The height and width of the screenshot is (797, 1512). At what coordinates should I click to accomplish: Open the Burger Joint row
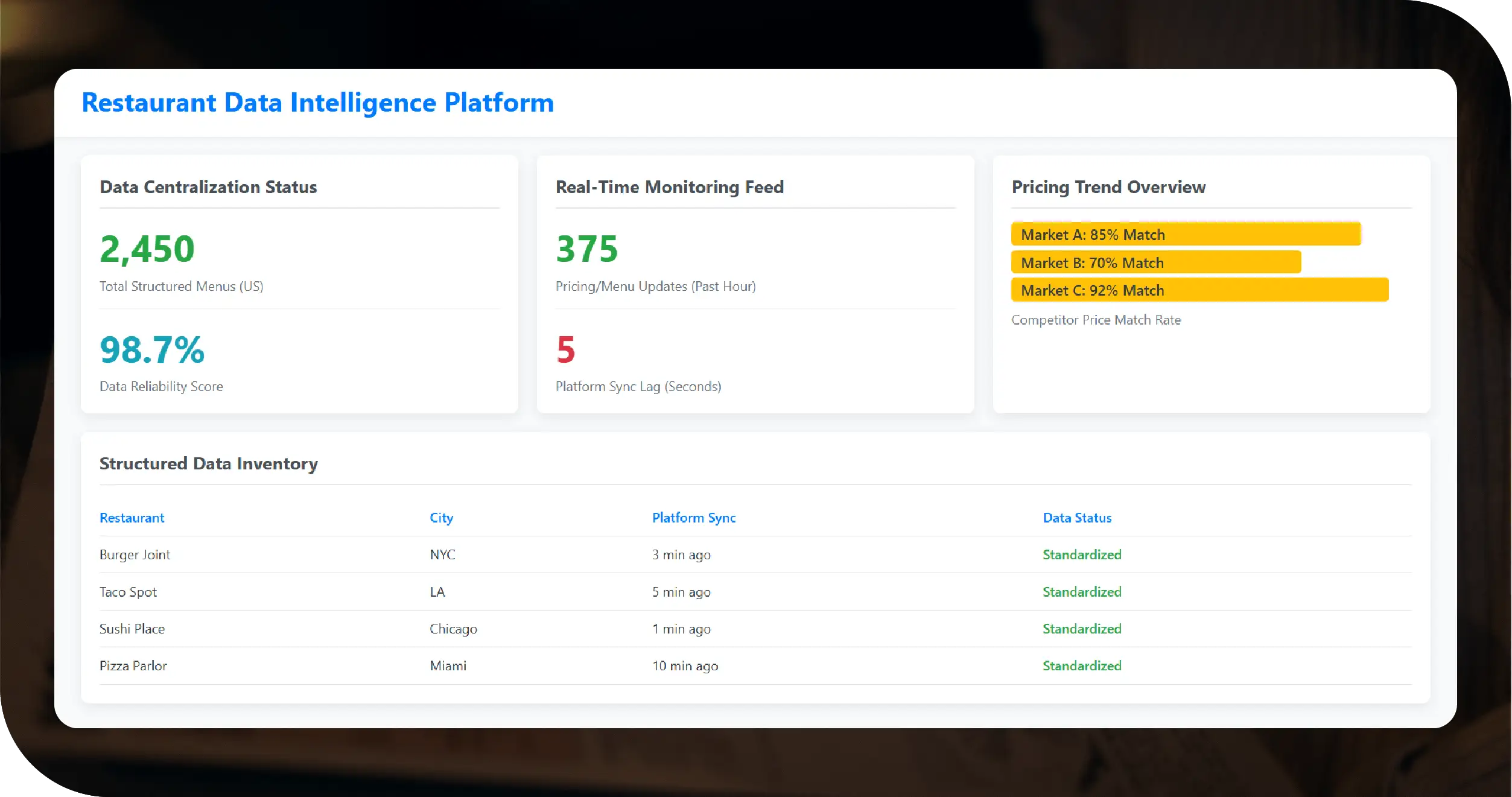[x=135, y=554]
